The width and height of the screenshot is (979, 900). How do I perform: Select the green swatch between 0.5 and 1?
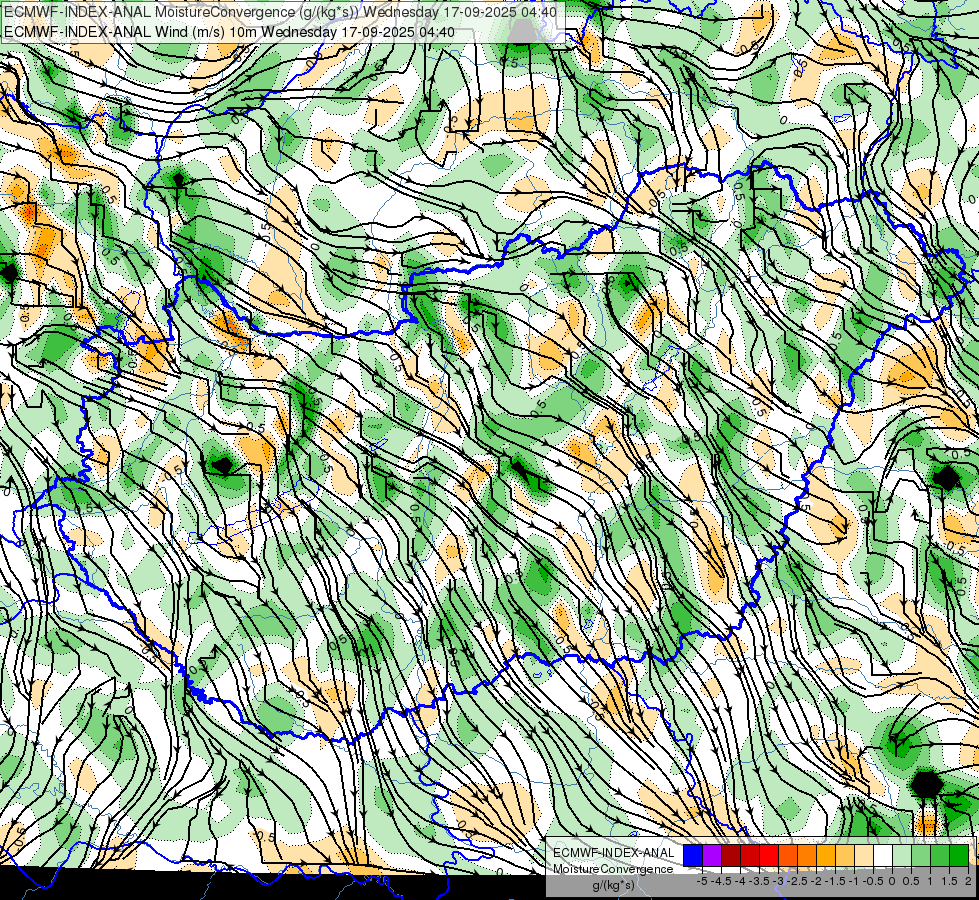click(921, 855)
